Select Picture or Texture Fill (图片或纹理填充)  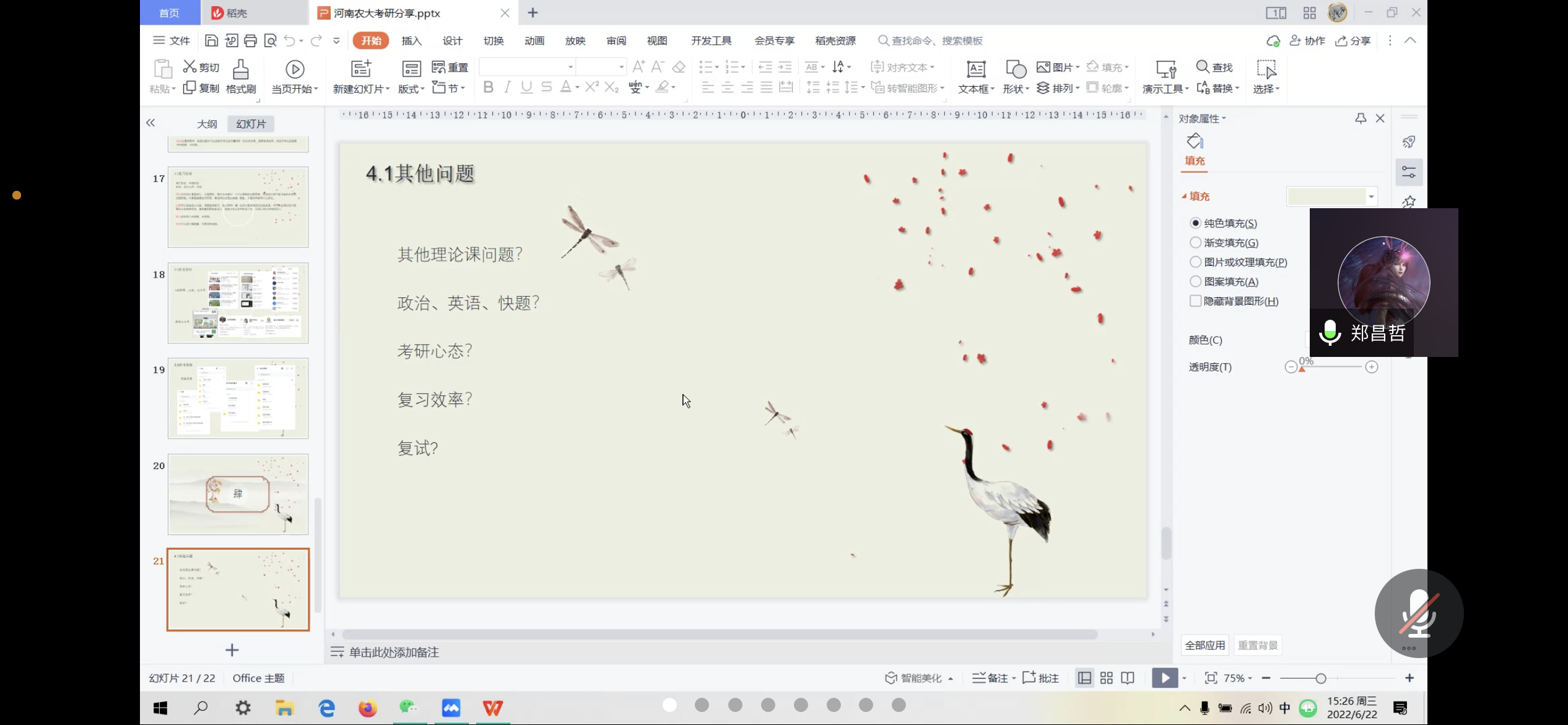tap(1196, 262)
